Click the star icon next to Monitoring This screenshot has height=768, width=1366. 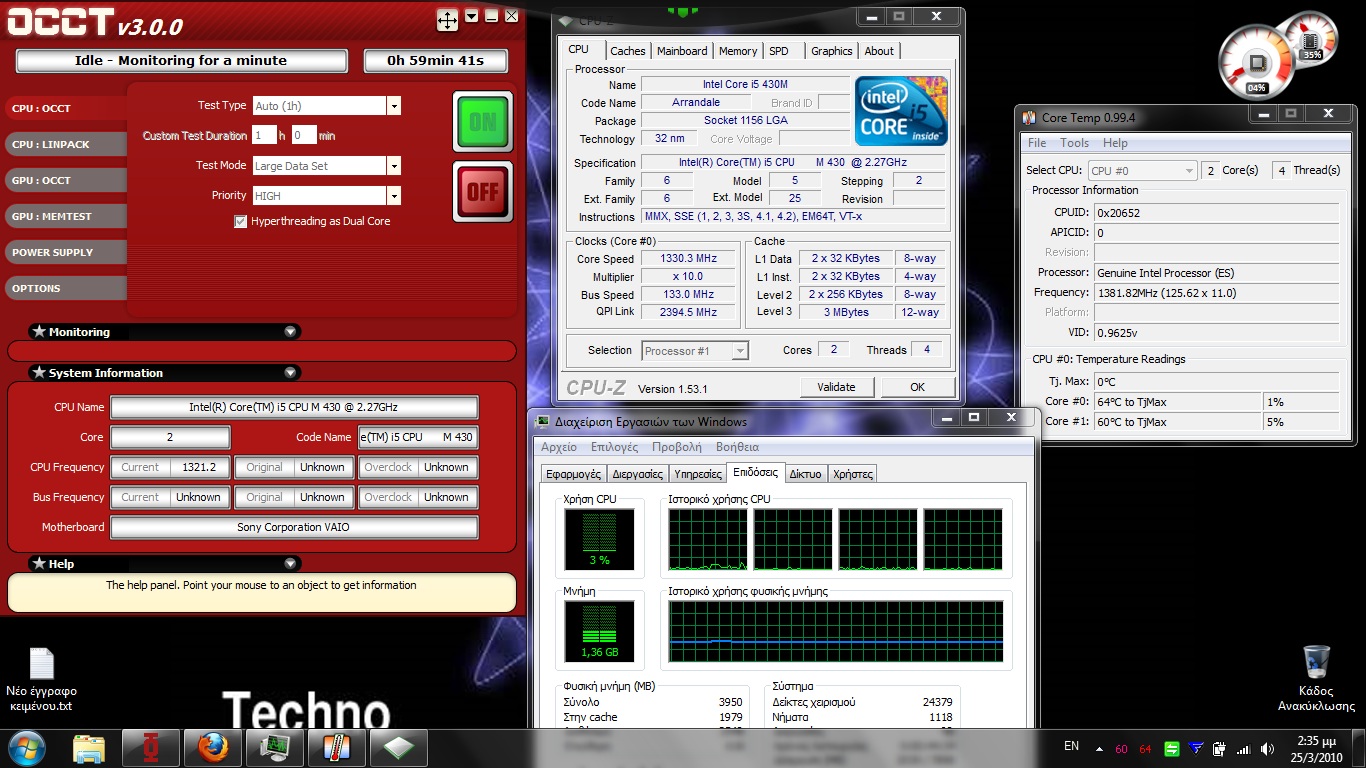(x=39, y=331)
